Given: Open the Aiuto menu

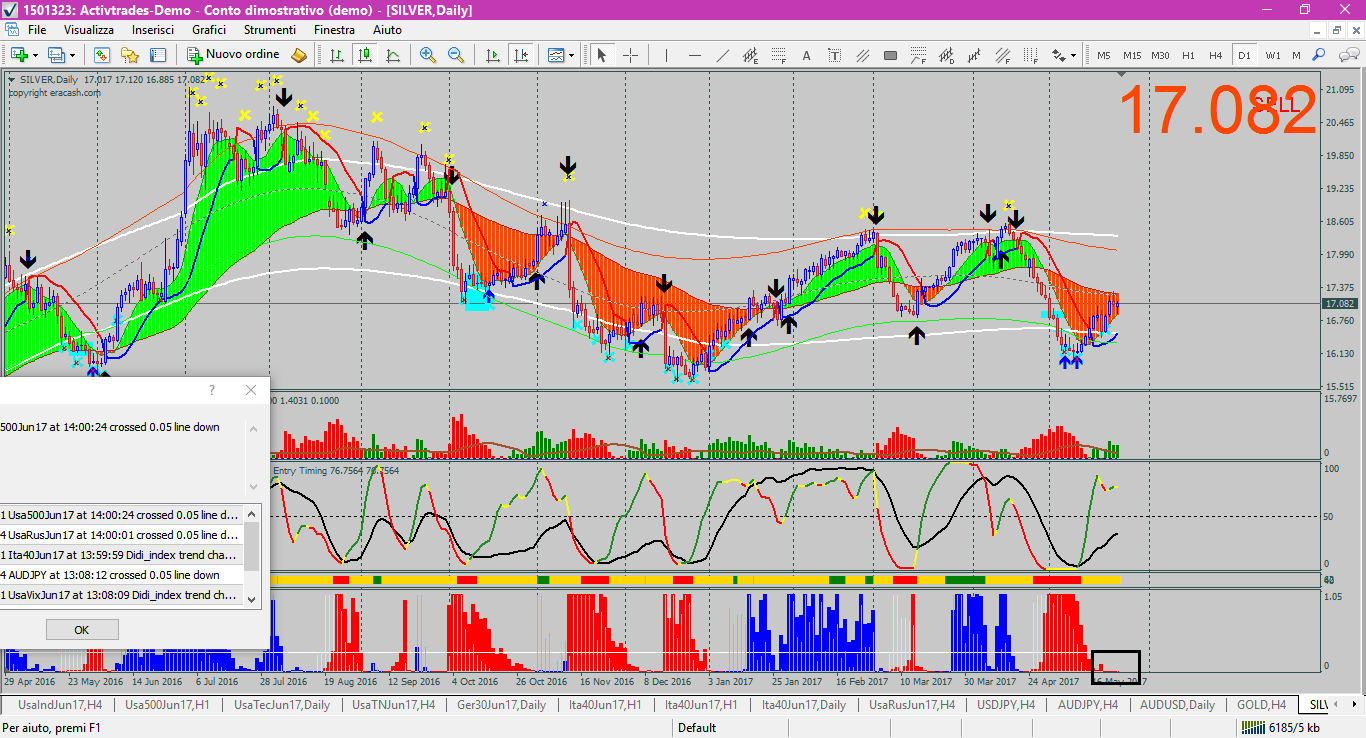Looking at the screenshot, I should 387,30.
